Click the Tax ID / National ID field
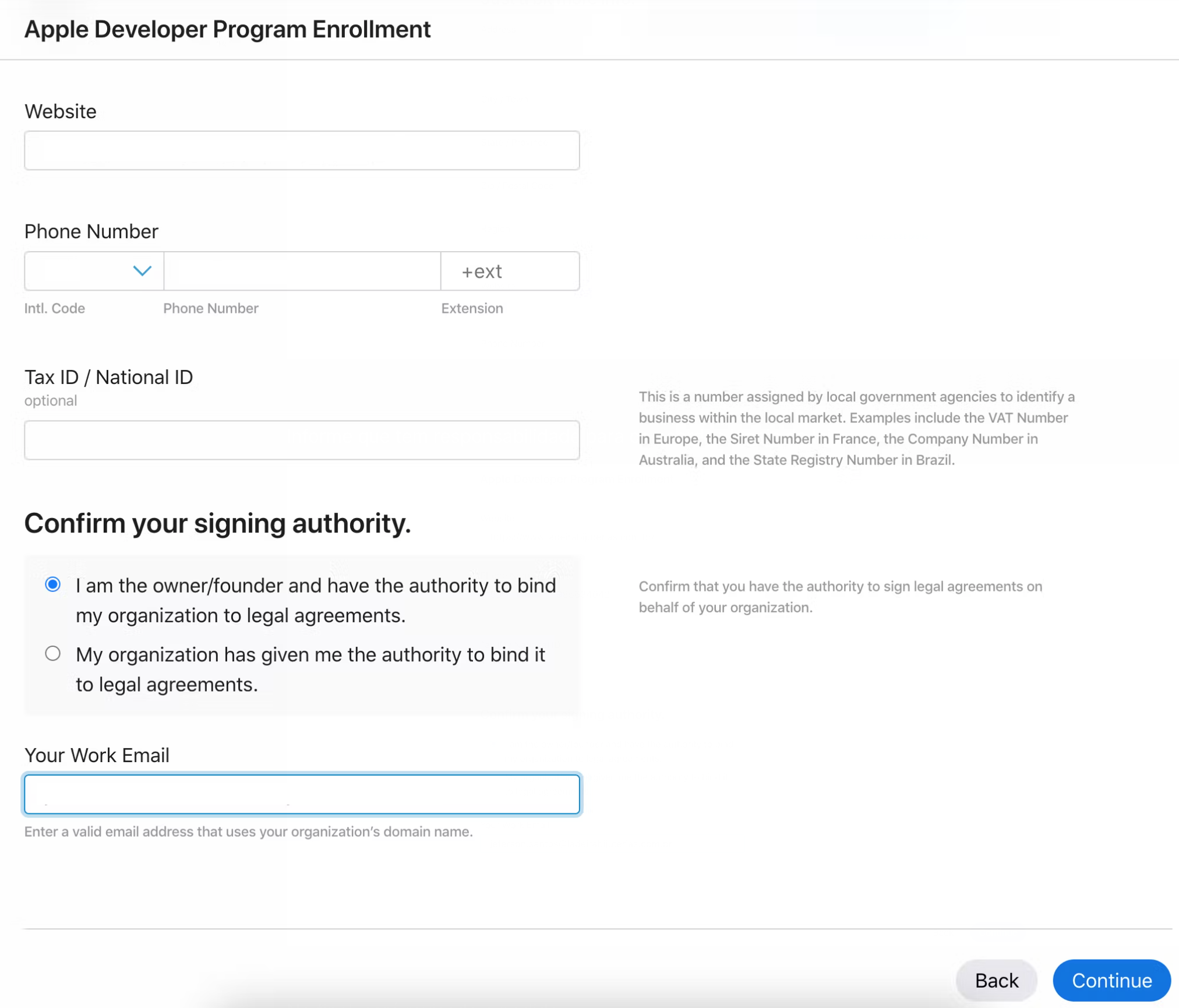Screen dimensions: 1179x1008 [x=302, y=440]
